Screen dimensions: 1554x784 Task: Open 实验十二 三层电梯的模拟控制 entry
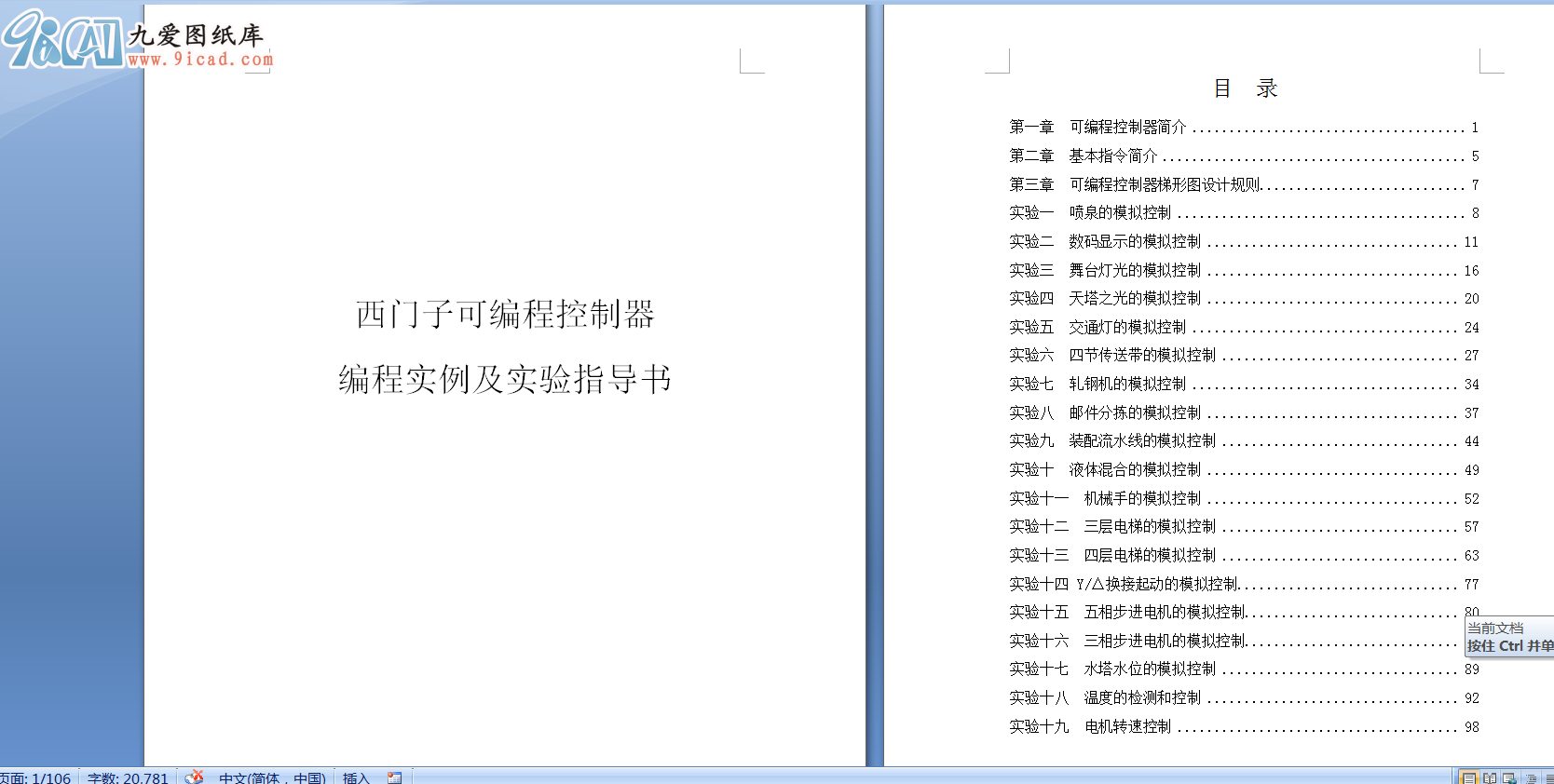pos(1150,527)
